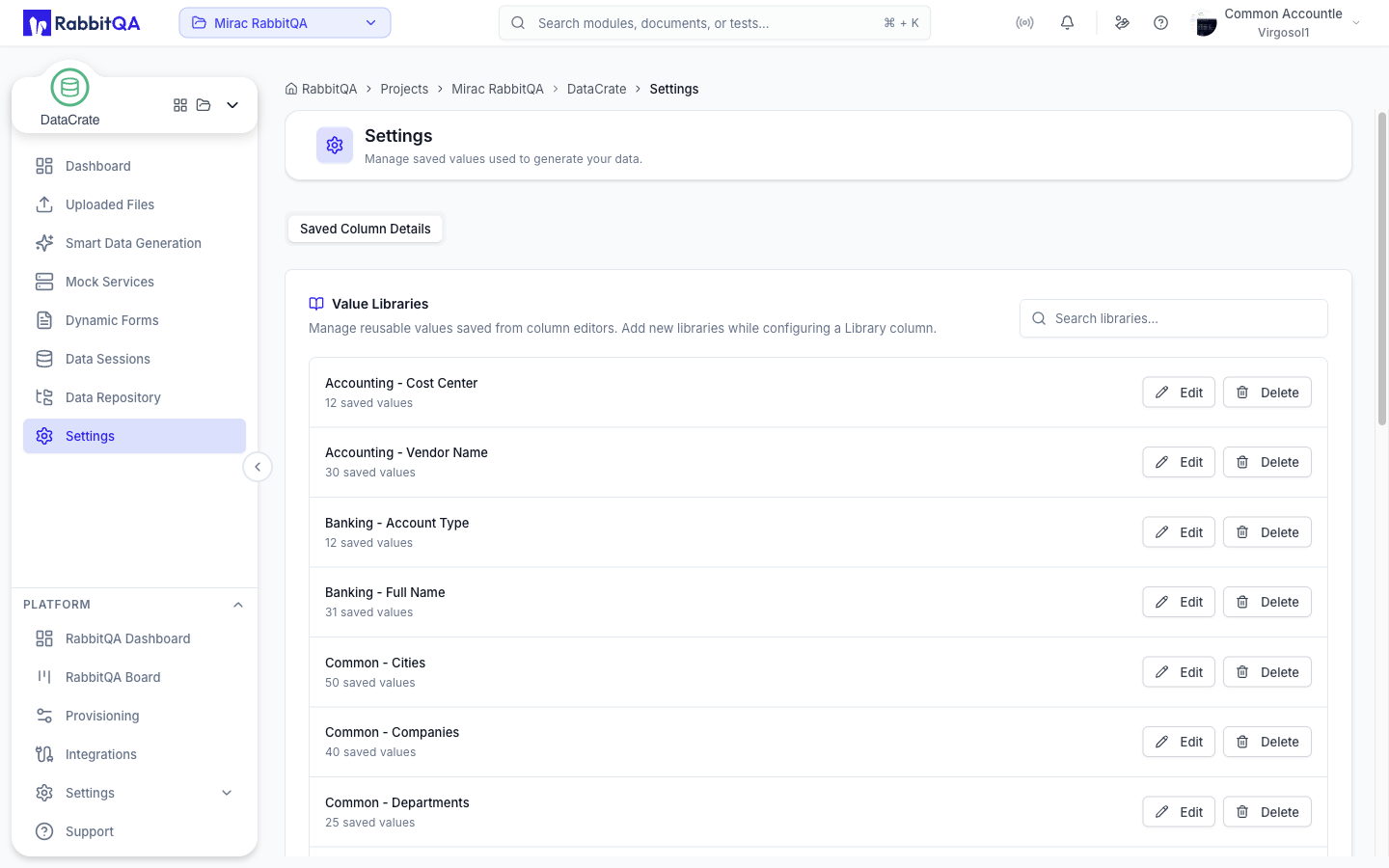Expand the platform Settings submenu chevron
The height and width of the screenshot is (868, 1389).
click(227, 793)
